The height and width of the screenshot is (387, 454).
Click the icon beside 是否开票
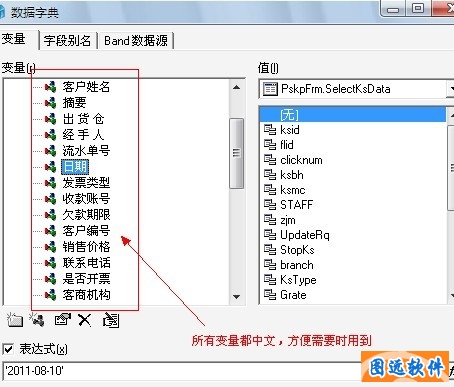[x=50, y=279]
